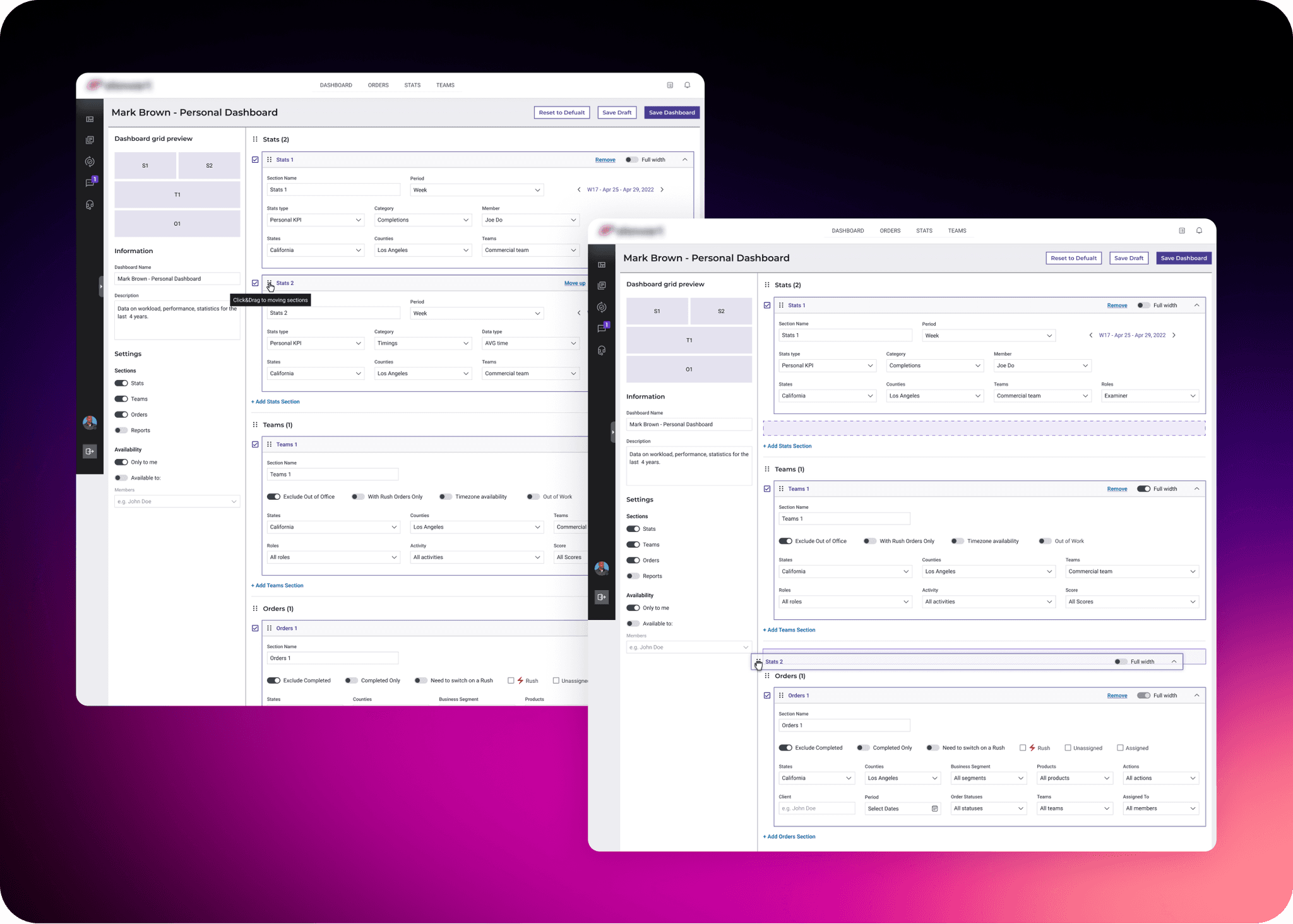This screenshot has height=924, width=1293.
Task: Open the chat messages icon in front window sidebar
Action: click(602, 329)
